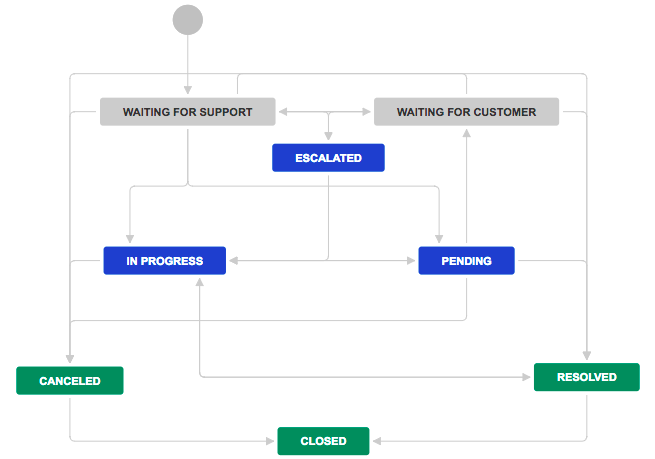The image size is (655, 459).
Task: Click arrowhead entering Waiting for Customer from Pending
Action: 466,130
